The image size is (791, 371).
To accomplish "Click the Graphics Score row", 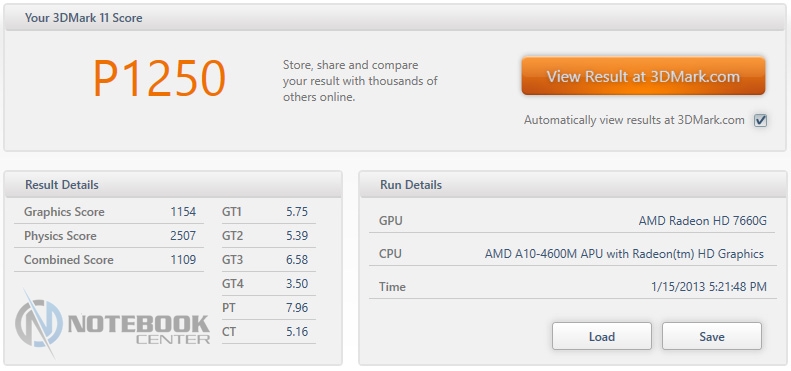I will click(x=109, y=212).
